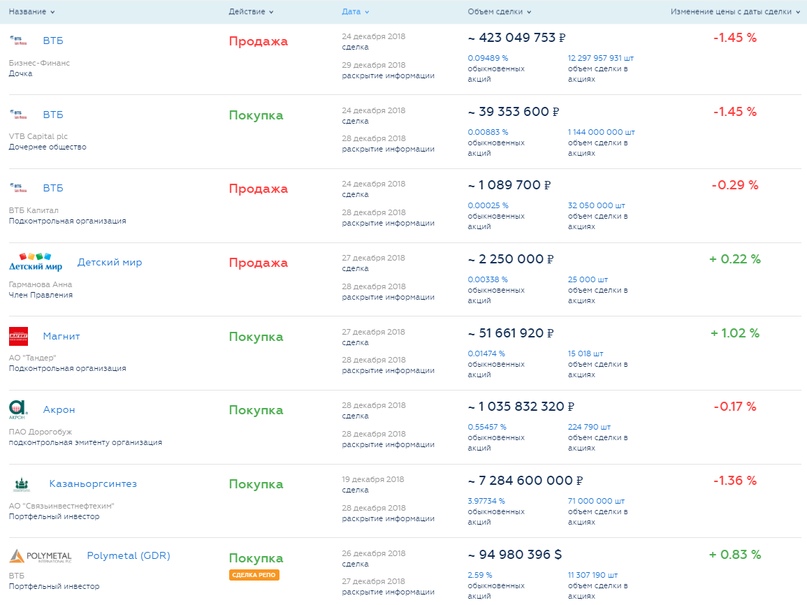
Task: Click the VTB logo beside VTB Capital plc
Action: [x=20, y=115]
